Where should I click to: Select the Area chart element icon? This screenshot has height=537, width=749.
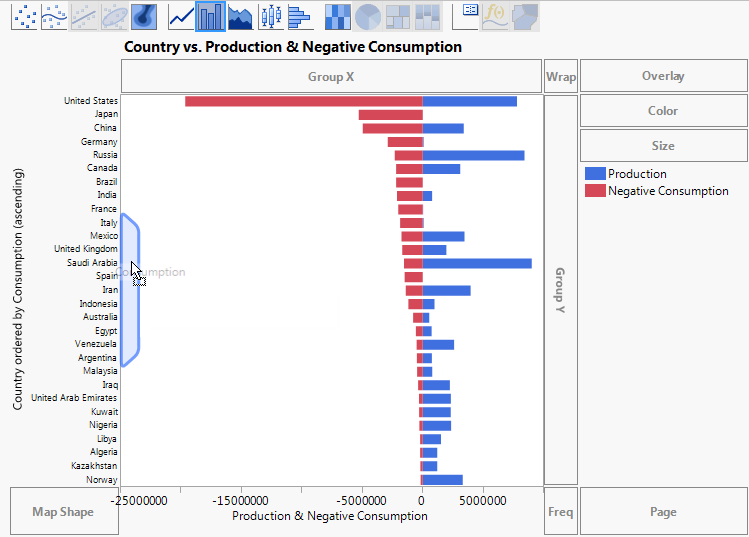240,15
